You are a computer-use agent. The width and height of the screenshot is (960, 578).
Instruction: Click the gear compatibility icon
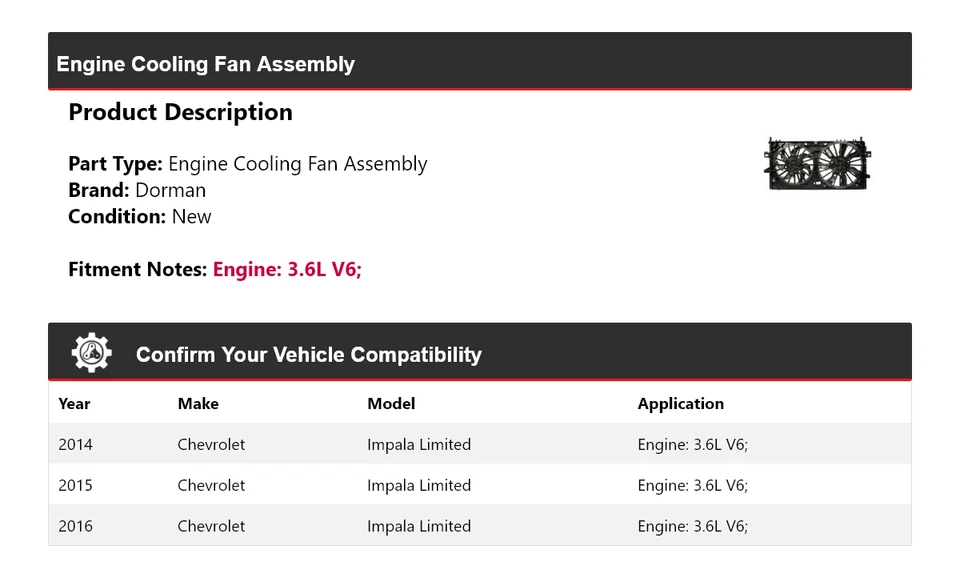coord(92,353)
